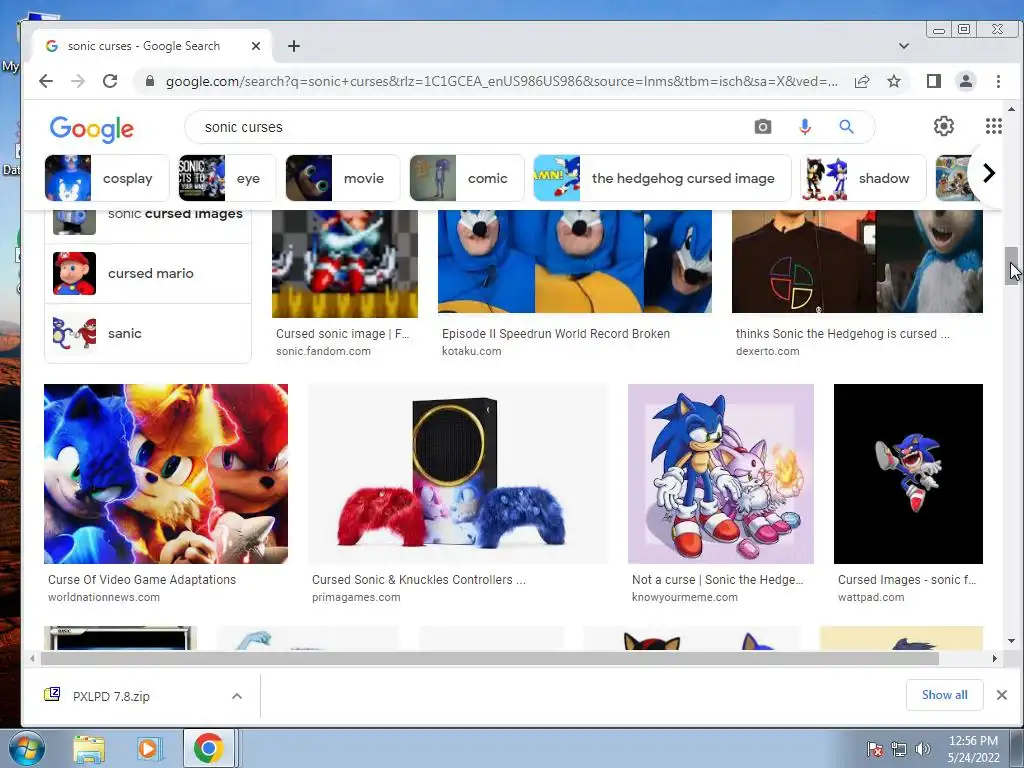The height and width of the screenshot is (768, 1024).
Task: Open the Windows Start menu
Action: pos(26,748)
